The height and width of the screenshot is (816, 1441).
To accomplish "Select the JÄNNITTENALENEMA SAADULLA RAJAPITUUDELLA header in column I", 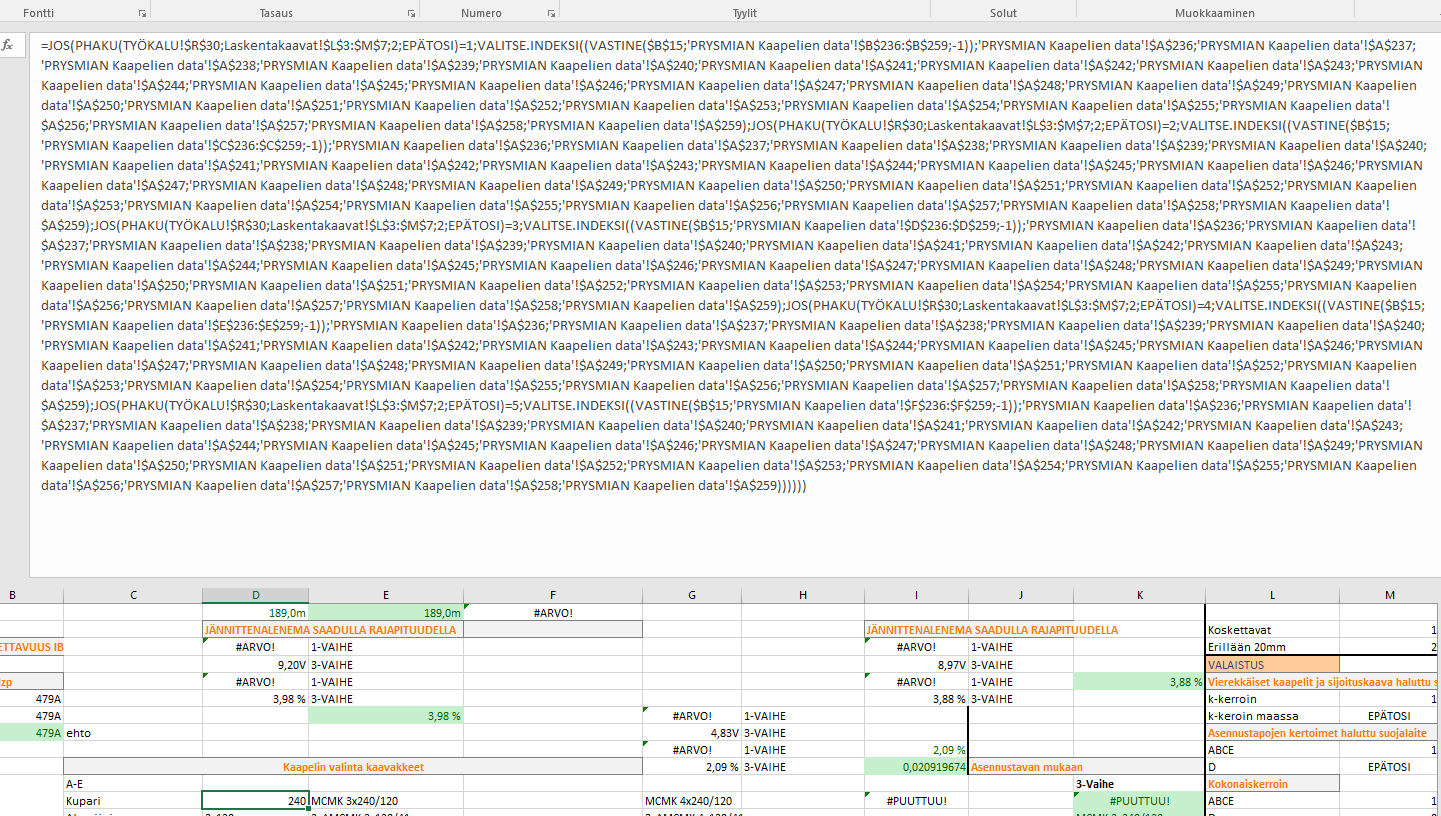I will 992,630.
